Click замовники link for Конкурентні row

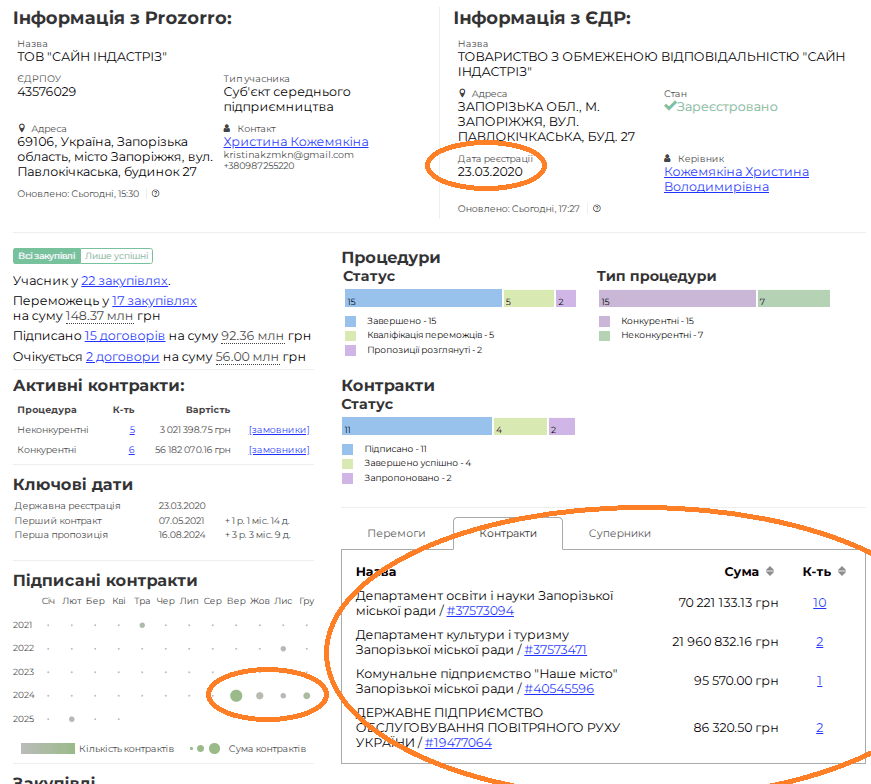coord(279,450)
